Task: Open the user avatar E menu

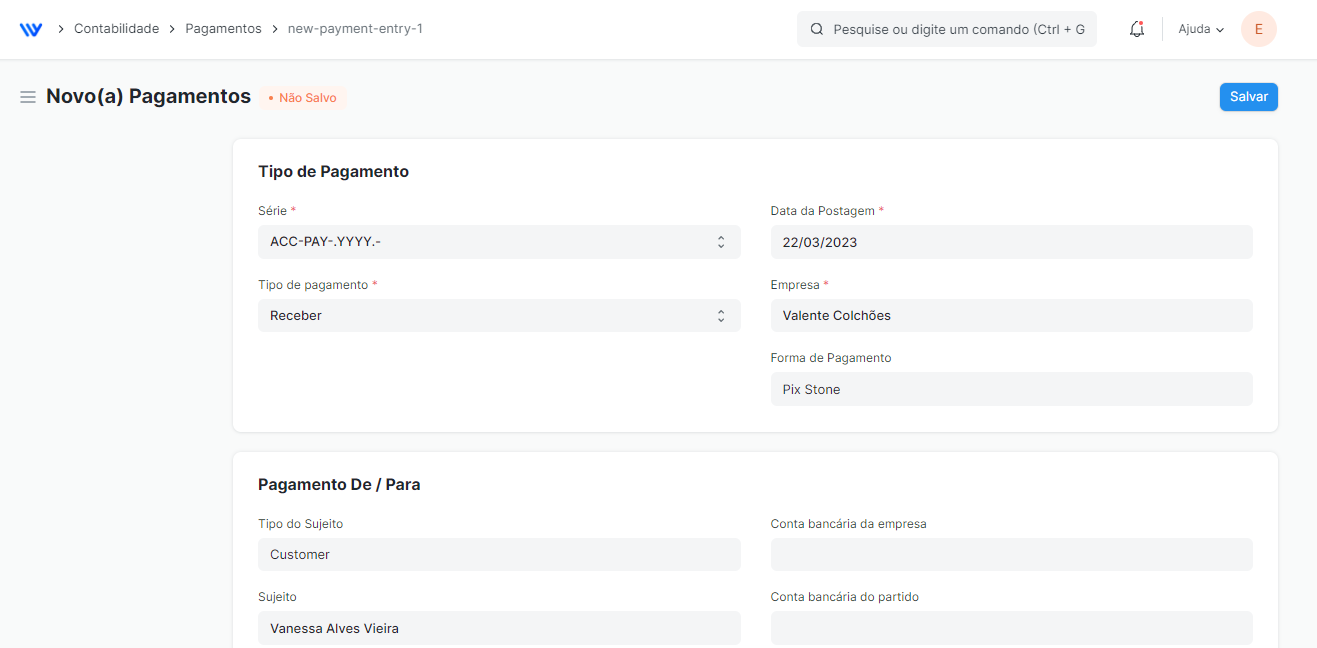Action: click(x=1258, y=29)
